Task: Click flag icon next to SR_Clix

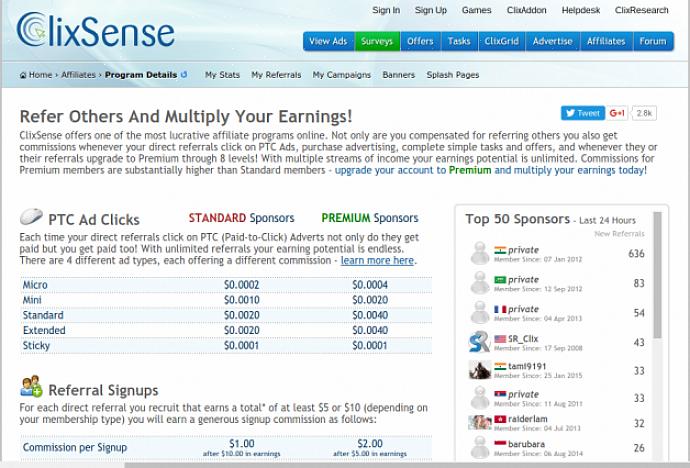Action: tap(500, 339)
